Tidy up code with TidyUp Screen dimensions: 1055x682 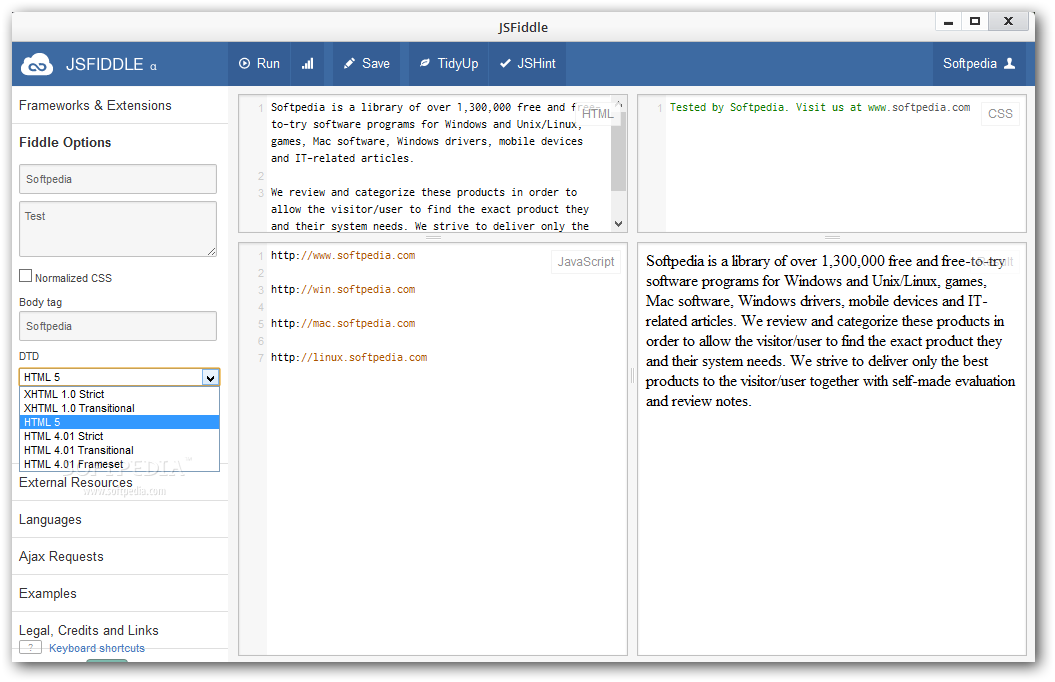click(449, 63)
